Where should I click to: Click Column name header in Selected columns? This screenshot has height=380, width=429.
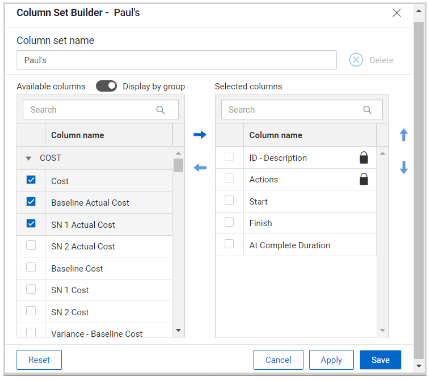(x=276, y=135)
